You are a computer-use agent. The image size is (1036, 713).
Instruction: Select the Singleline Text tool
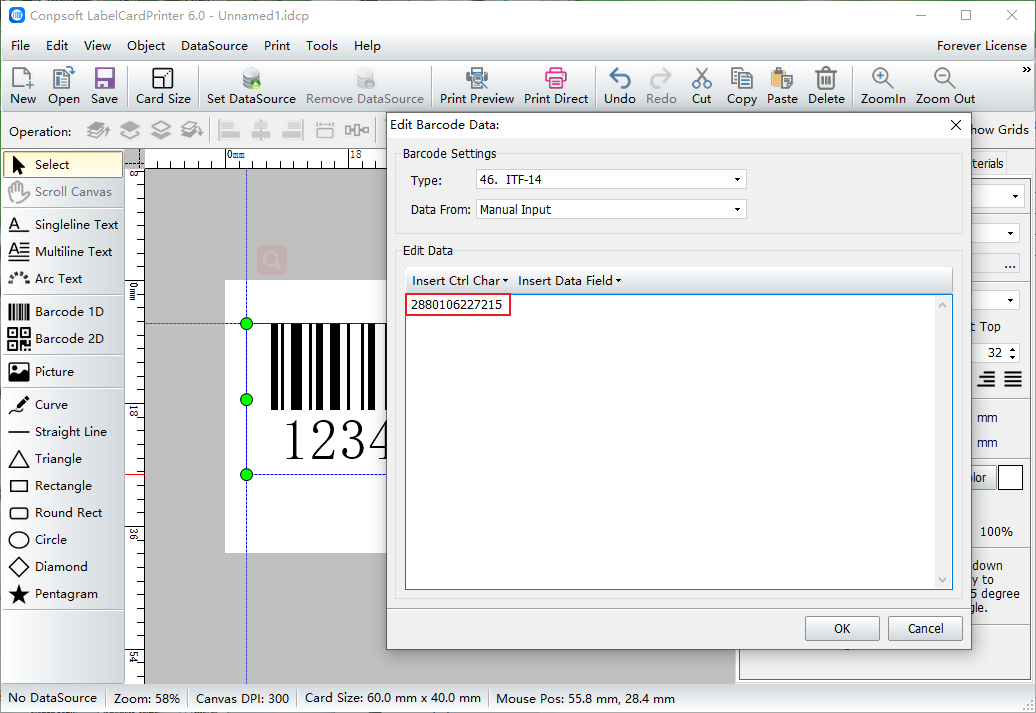coord(63,225)
